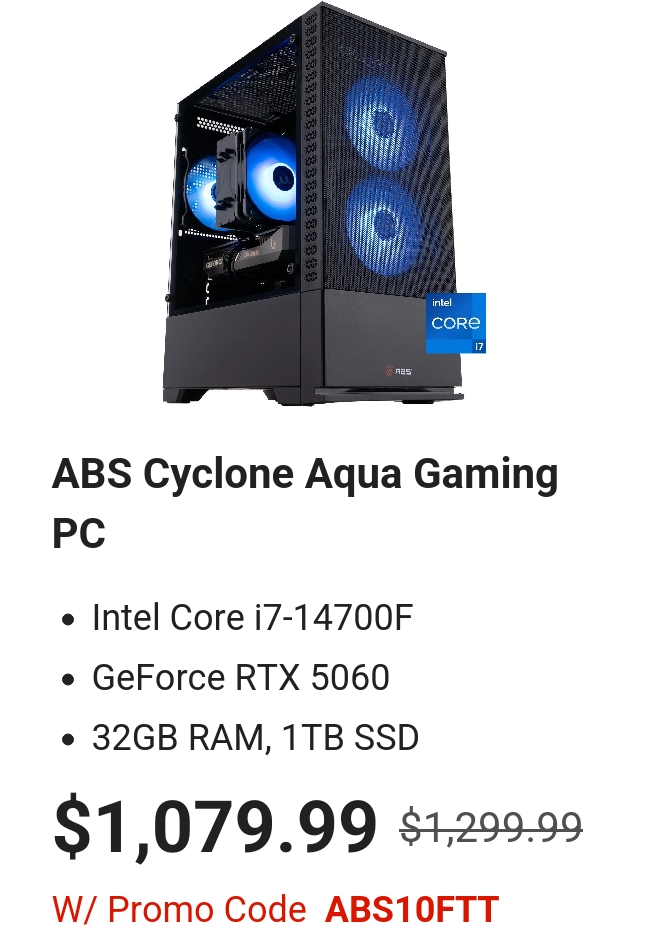Open the ABS Cyclone Aqua Gaming PC title
This screenshot has width=649, height=936.
[x=305, y=503]
